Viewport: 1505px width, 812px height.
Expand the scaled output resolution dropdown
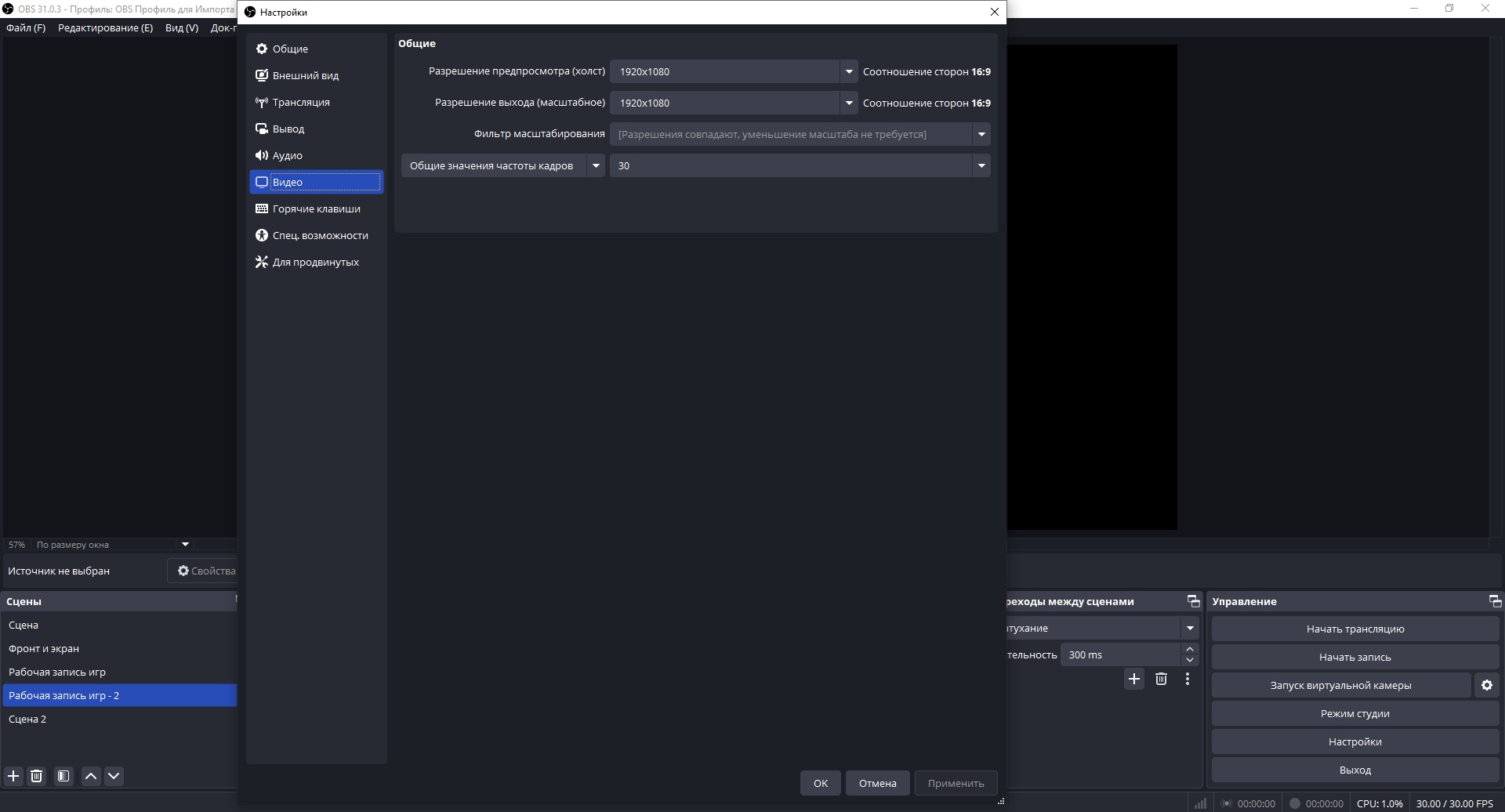point(848,103)
